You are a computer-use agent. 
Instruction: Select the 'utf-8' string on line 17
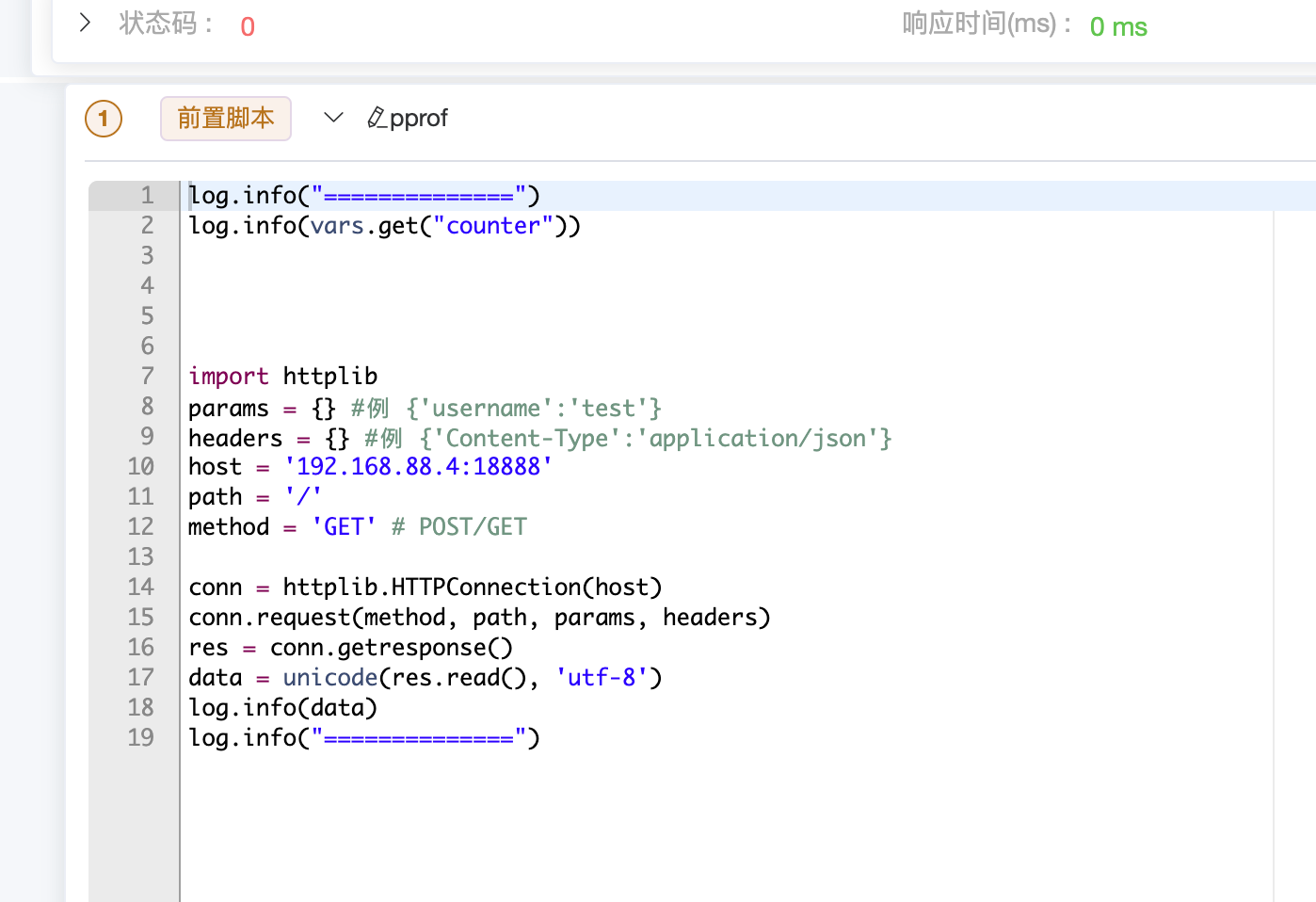602,677
